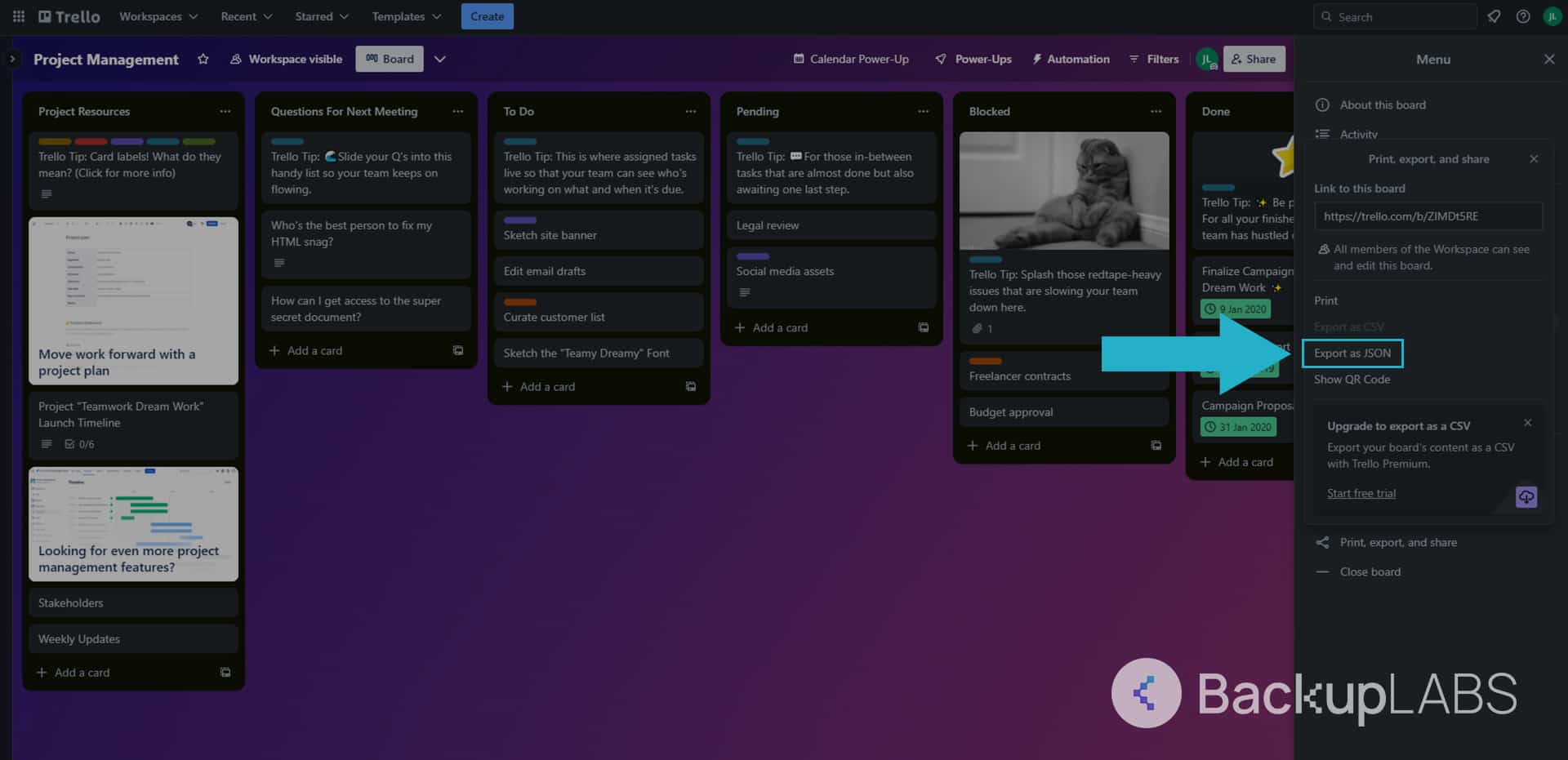Image resolution: width=1568 pixels, height=760 pixels.
Task: Expand the collapsed left sidebar
Action: [12, 59]
